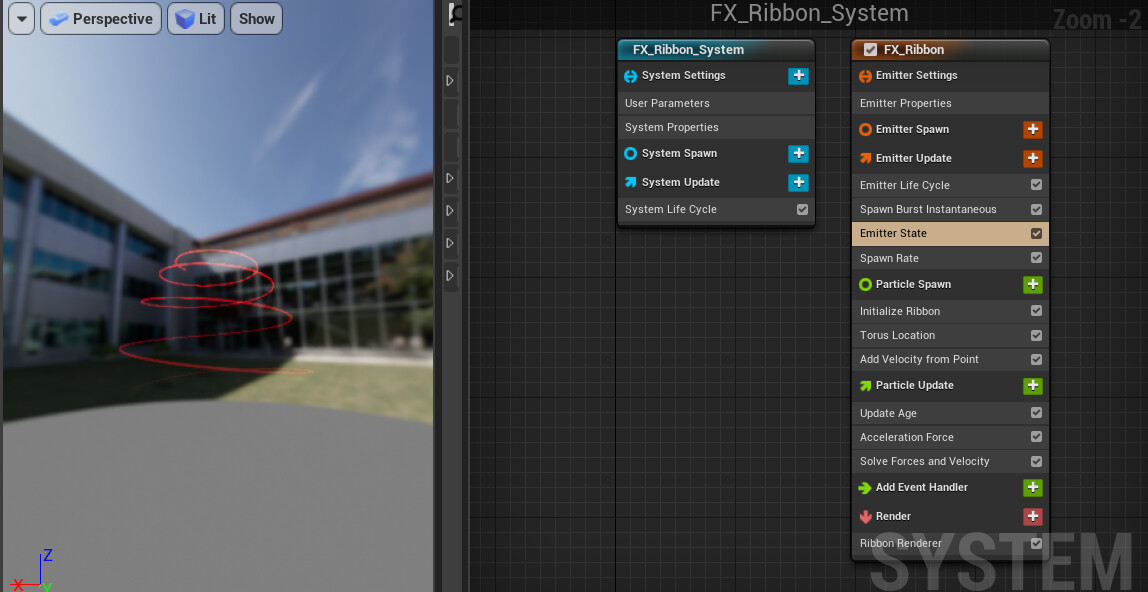Select the Emitter Life Cycle module label
1148x592 pixels.
[904, 185]
